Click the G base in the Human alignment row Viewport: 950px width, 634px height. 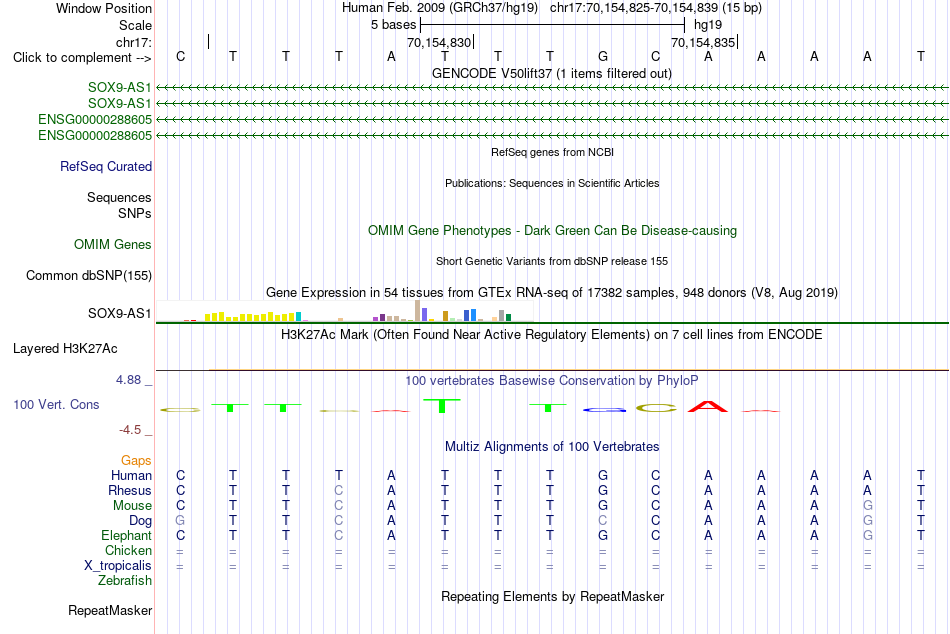click(602, 475)
